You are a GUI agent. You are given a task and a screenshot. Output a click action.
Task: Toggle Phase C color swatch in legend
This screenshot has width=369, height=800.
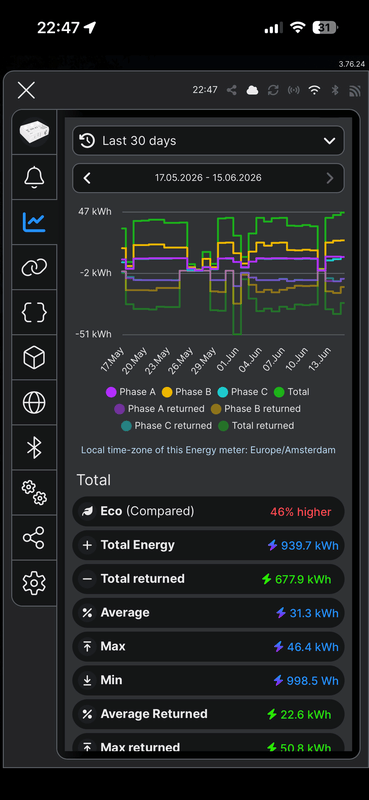pos(223,392)
